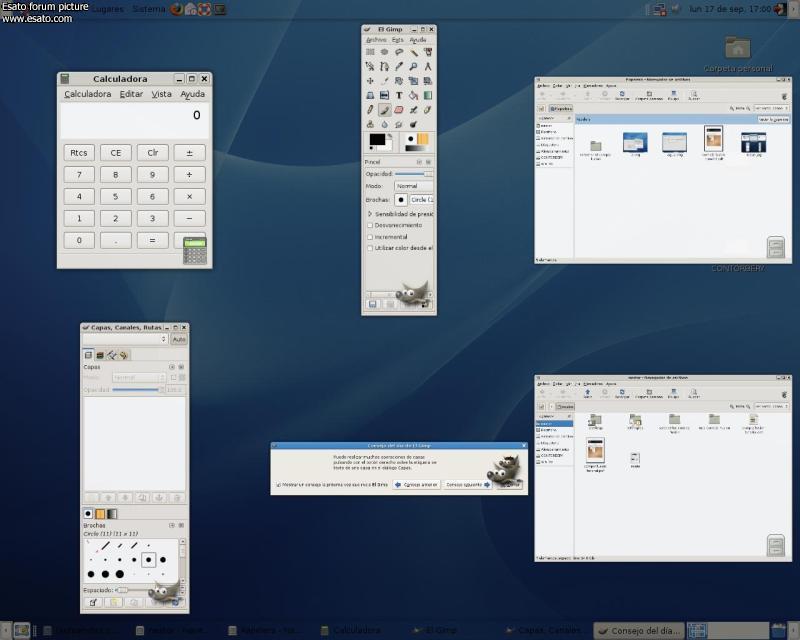Enable the Desvanecimiento checkbox
The height and width of the screenshot is (640, 800).
click(x=370, y=225)
